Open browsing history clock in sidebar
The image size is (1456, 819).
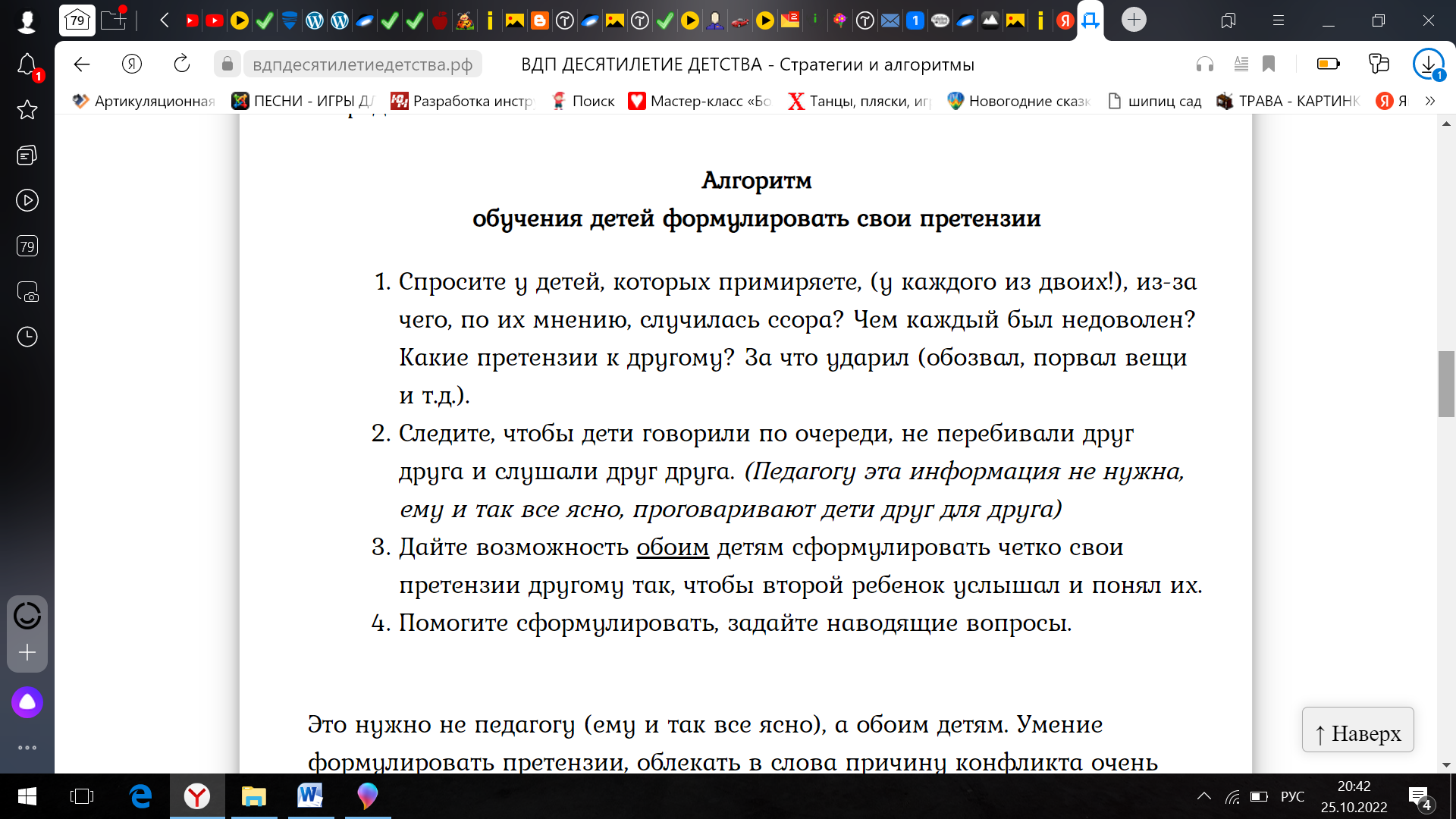coord(27,337)
